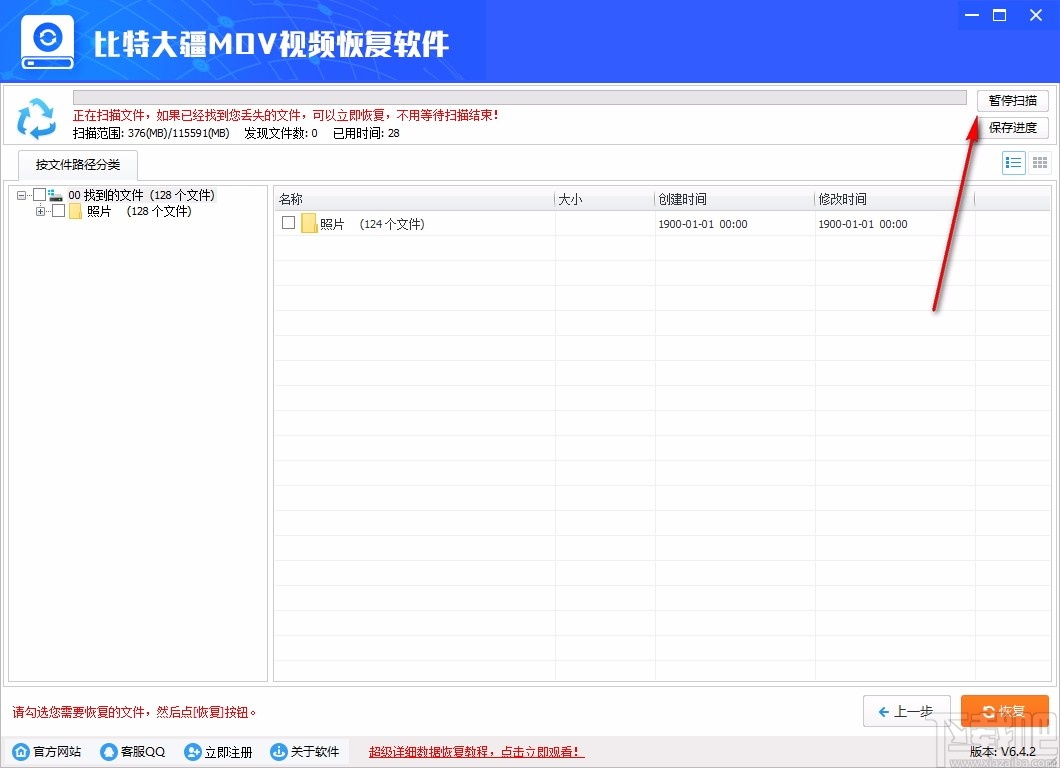Tick the checkbox for 00 找到的文件

pos(40,194)
